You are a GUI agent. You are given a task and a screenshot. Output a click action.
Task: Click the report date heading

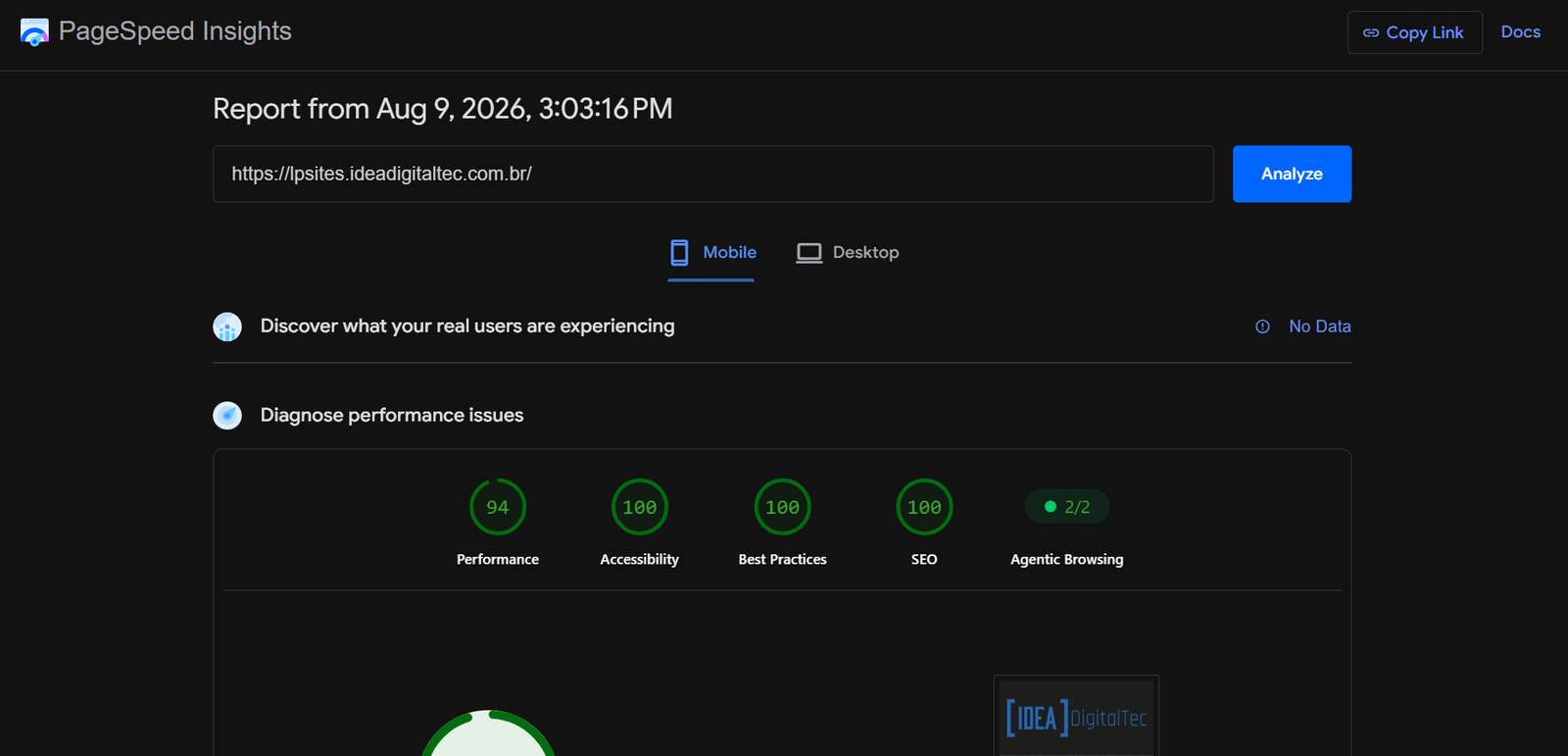[443, 109]
